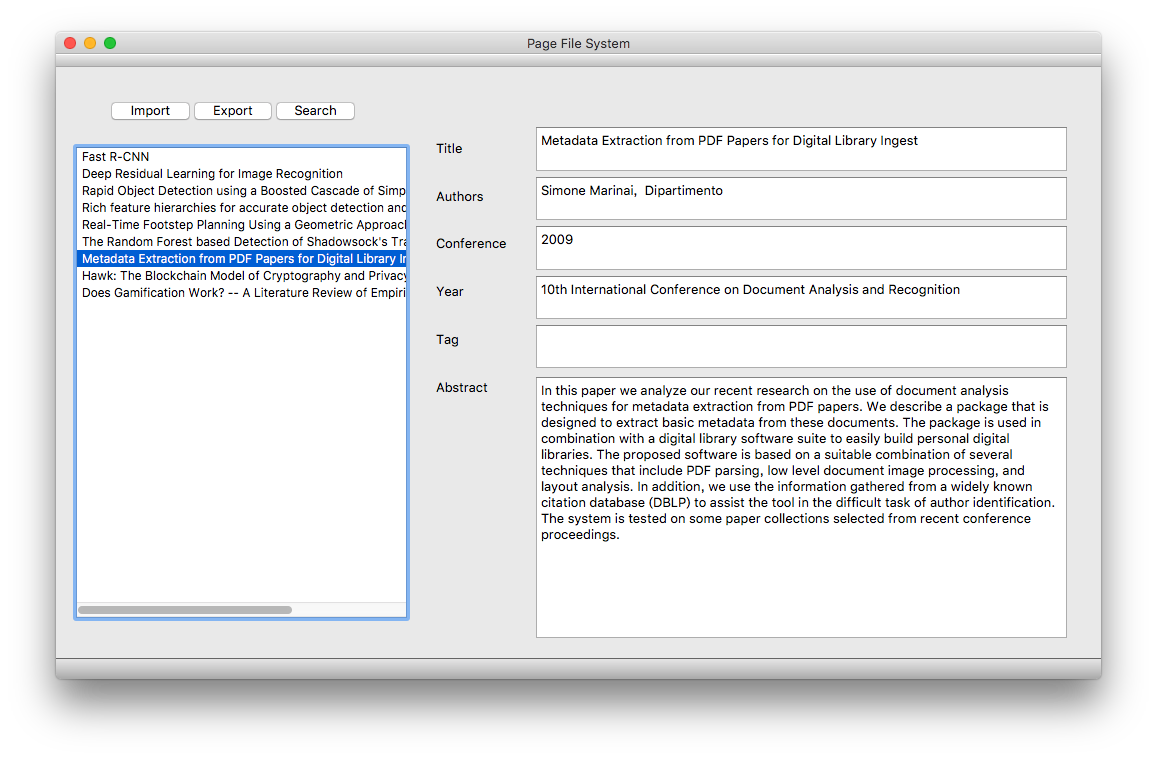
Task: Click the Import button
Action: pyautogui.click(x=150, y=111)
